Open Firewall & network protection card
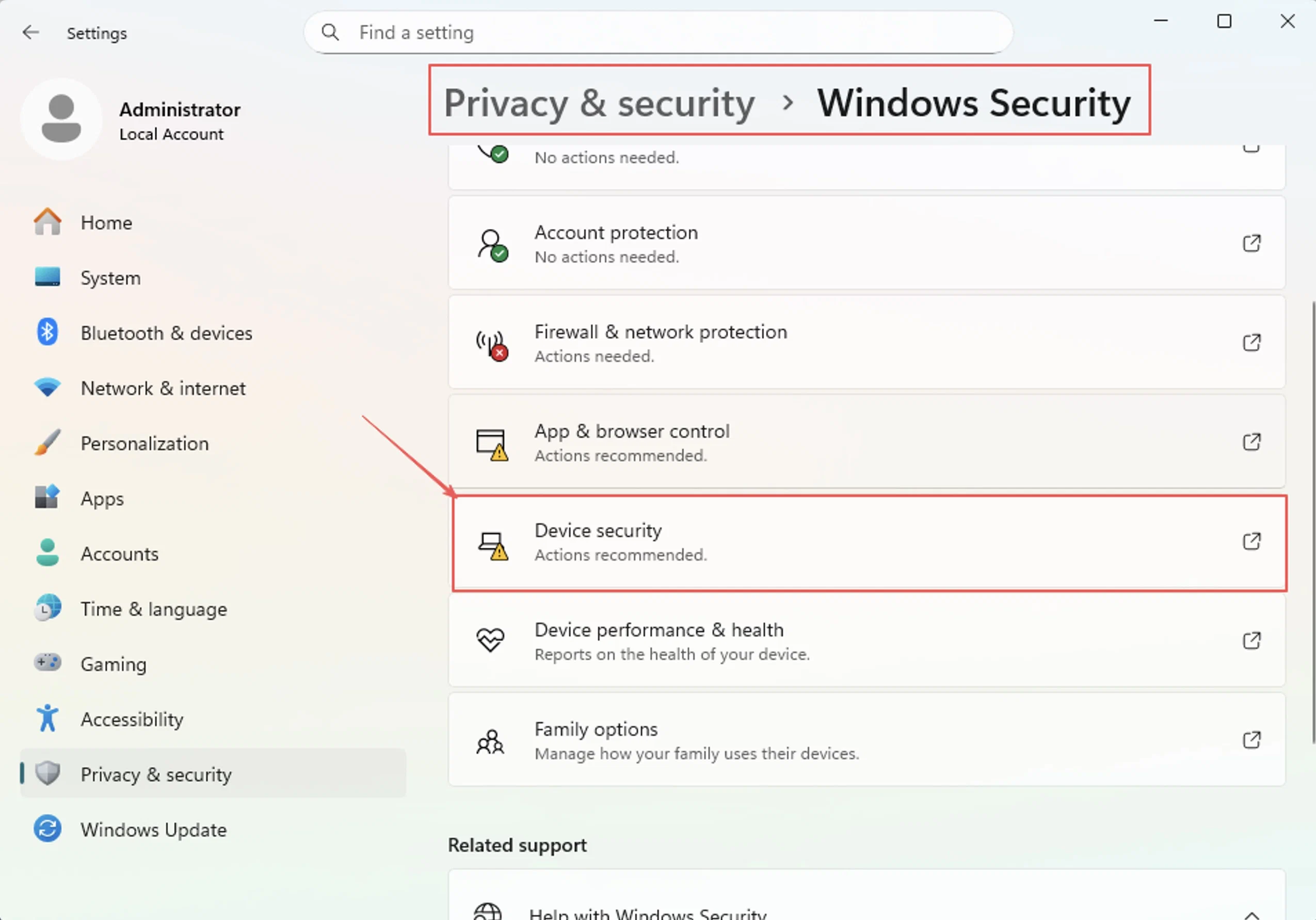 click(866, 342)
